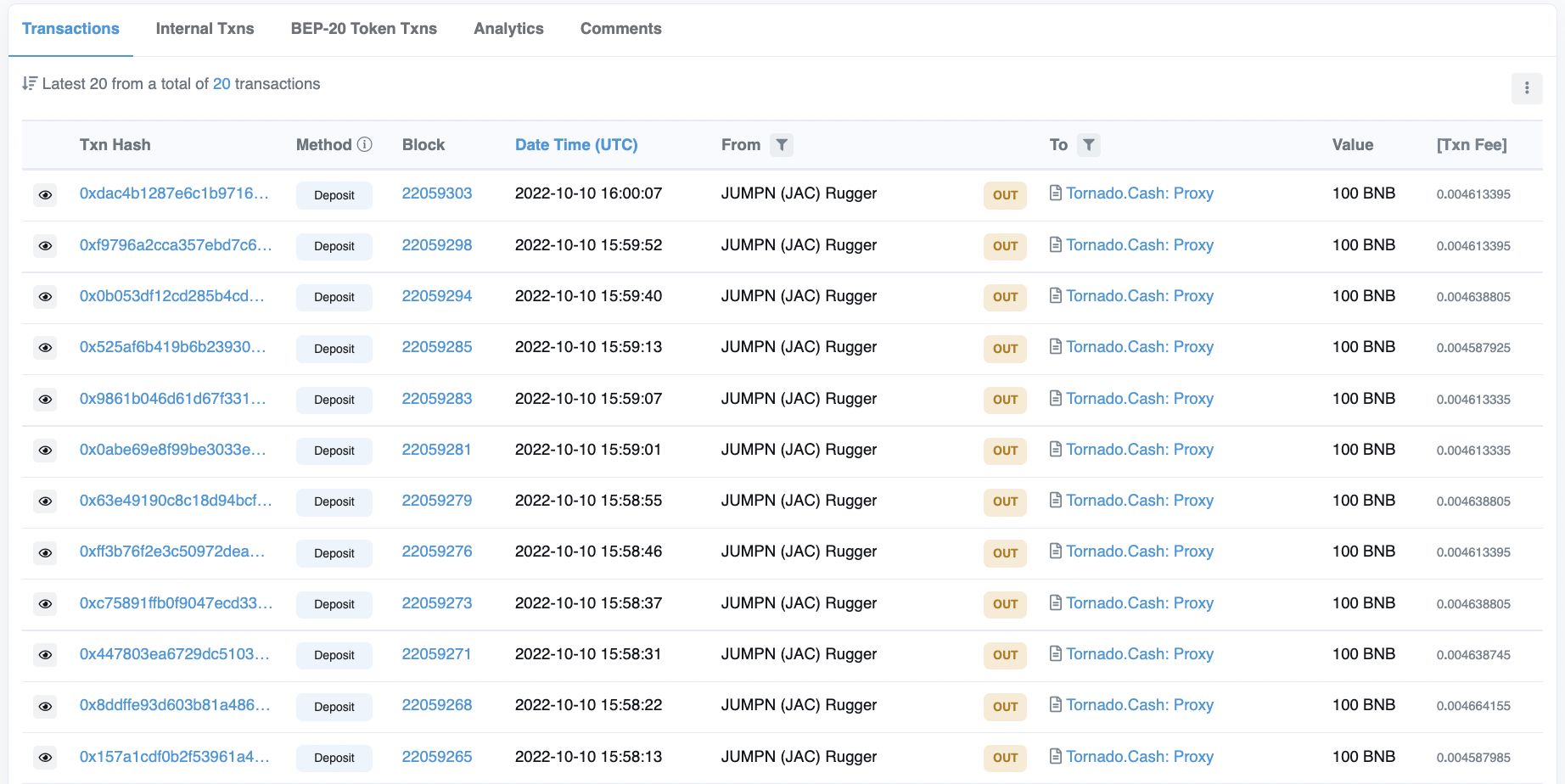The image size is (1565, 784).
Task: Select fee value 0.004664155
Action: [x=1473, y=706]
